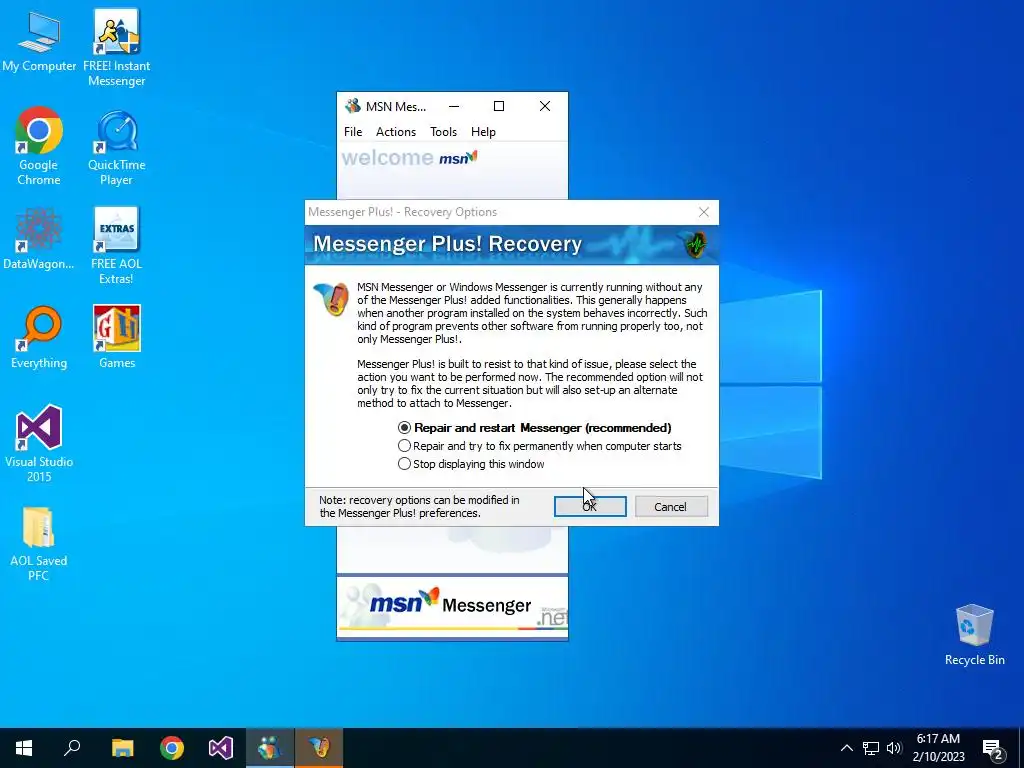Click the Windows Start button
This screenshot has width=1024, height=768.
(x=24, y=748)
